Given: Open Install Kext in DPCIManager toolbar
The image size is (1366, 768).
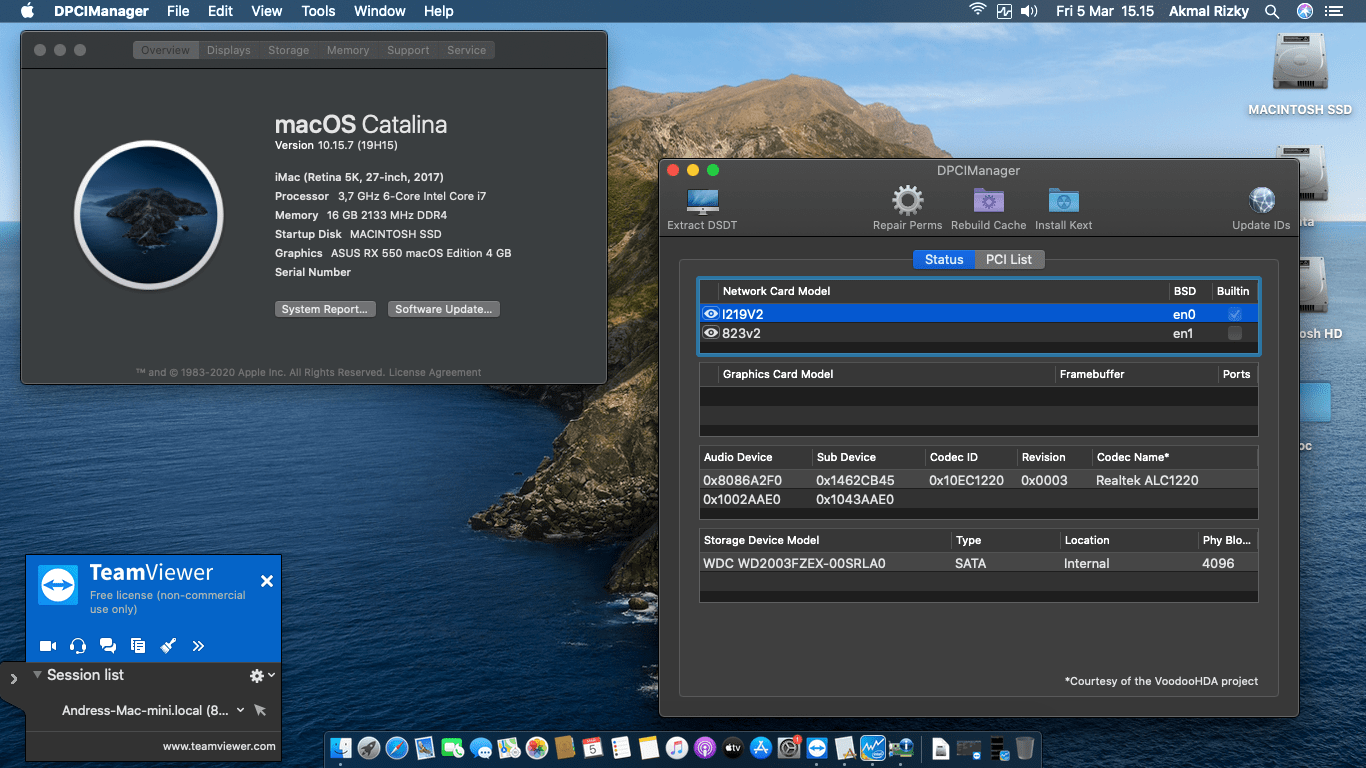Looking at the screenshot, I should (1063, 207).
